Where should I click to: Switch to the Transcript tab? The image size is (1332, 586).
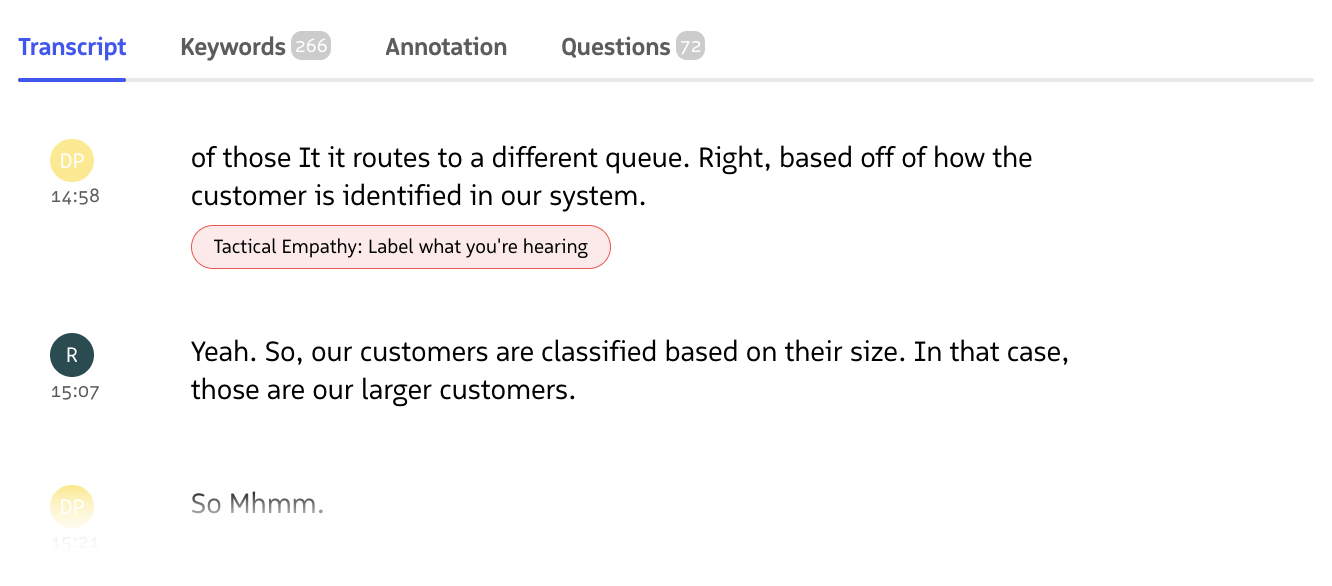point(72,47)
